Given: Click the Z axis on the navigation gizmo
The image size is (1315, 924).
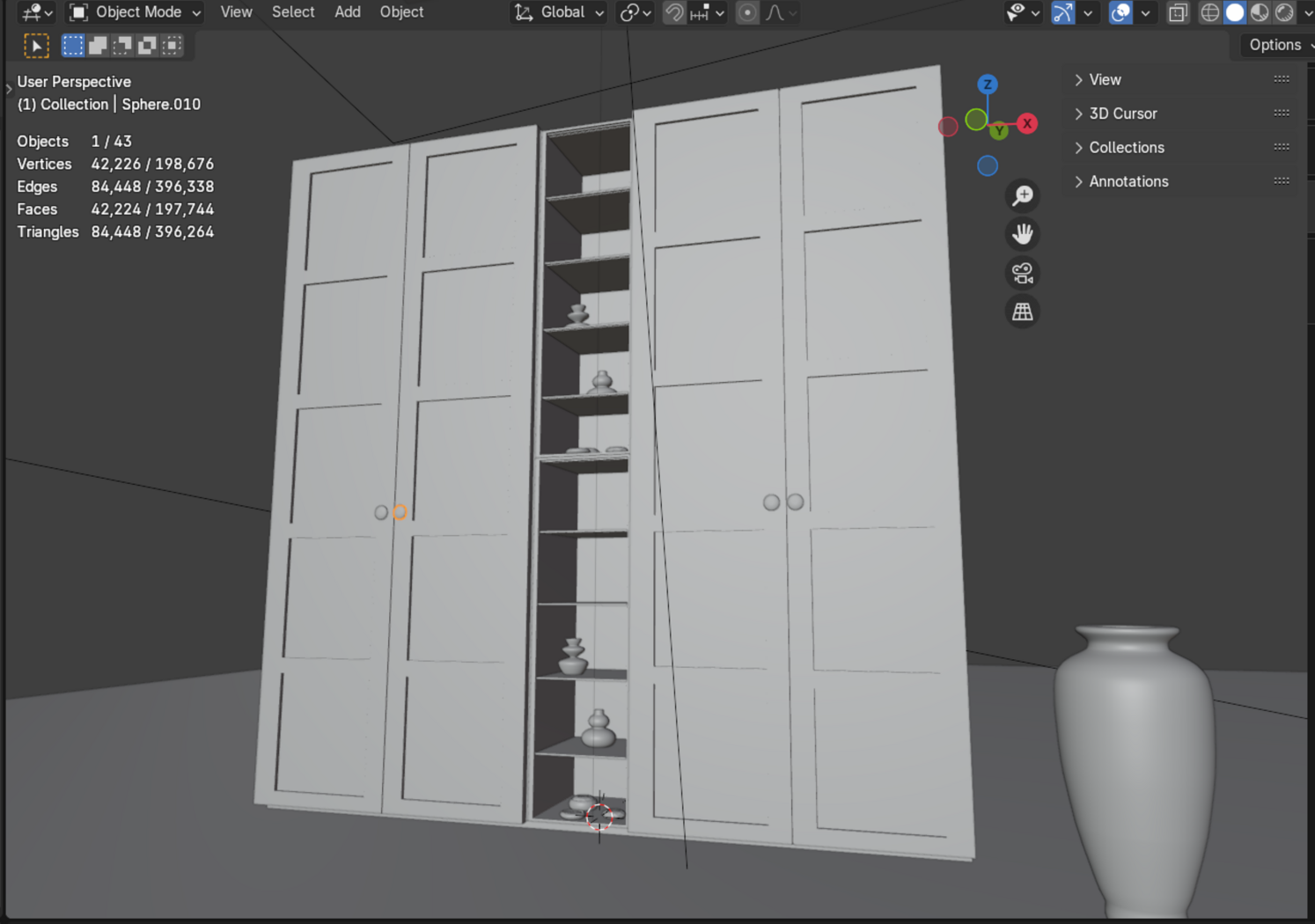Looking at the screenshot, I should point(988,84).
